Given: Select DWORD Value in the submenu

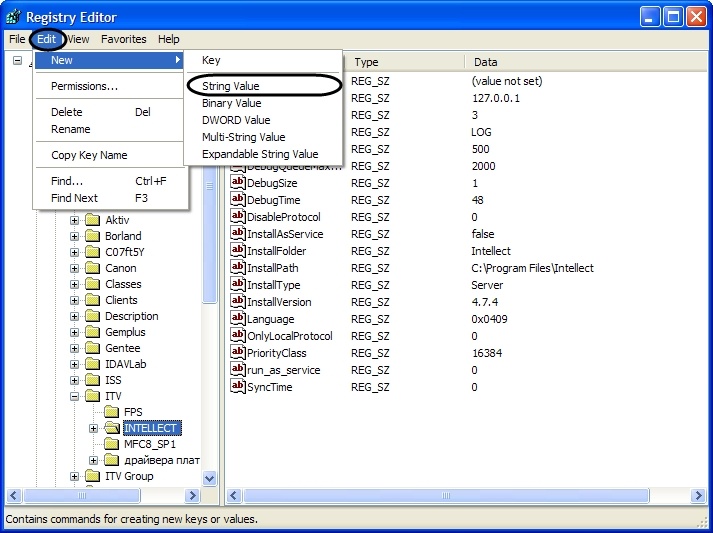Looking at the screenshot, I should pos(236,120).
